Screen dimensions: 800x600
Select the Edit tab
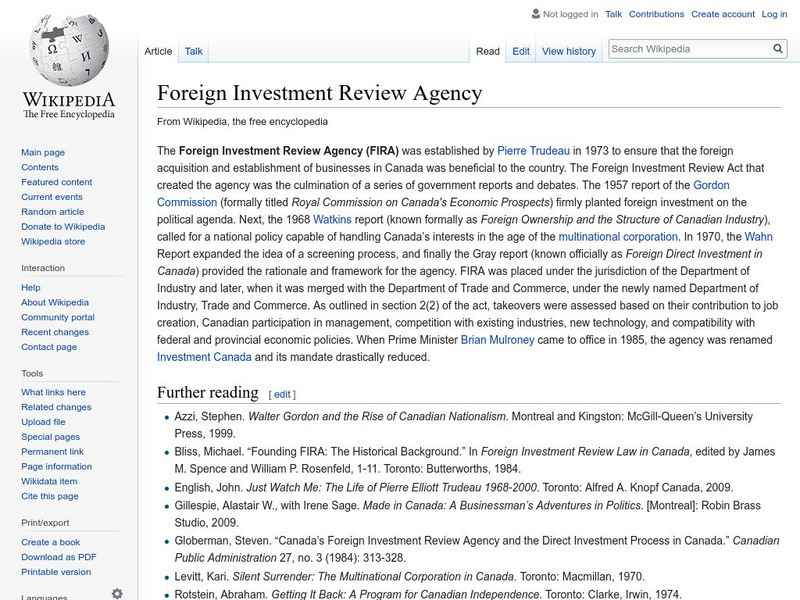pyautogui.click(x=522, y=50)
